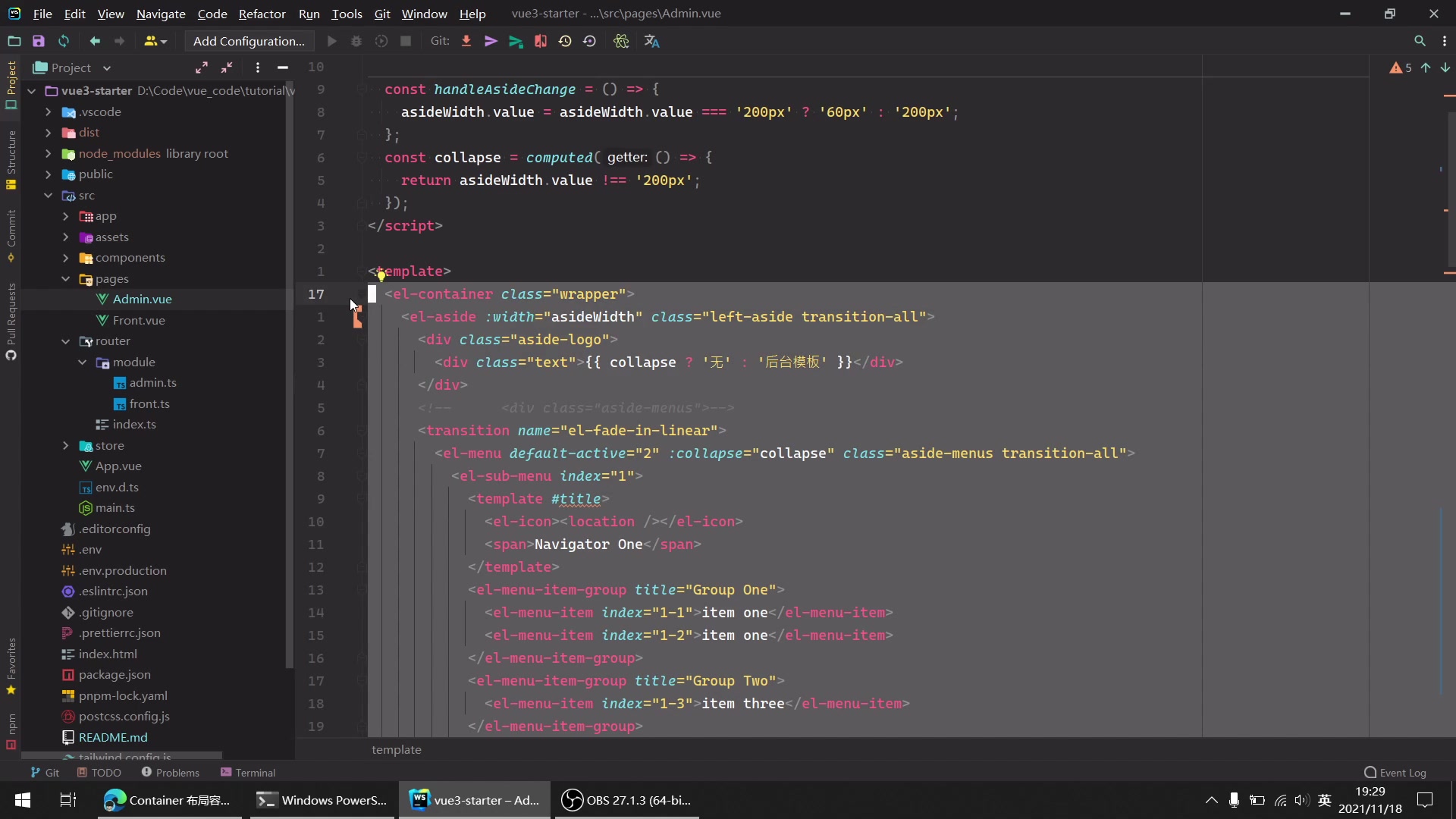The width and height of the screenshot is (1456, 819).
Task: Click the Synchronize/reload icon
Action: click(x=64, y=41)
